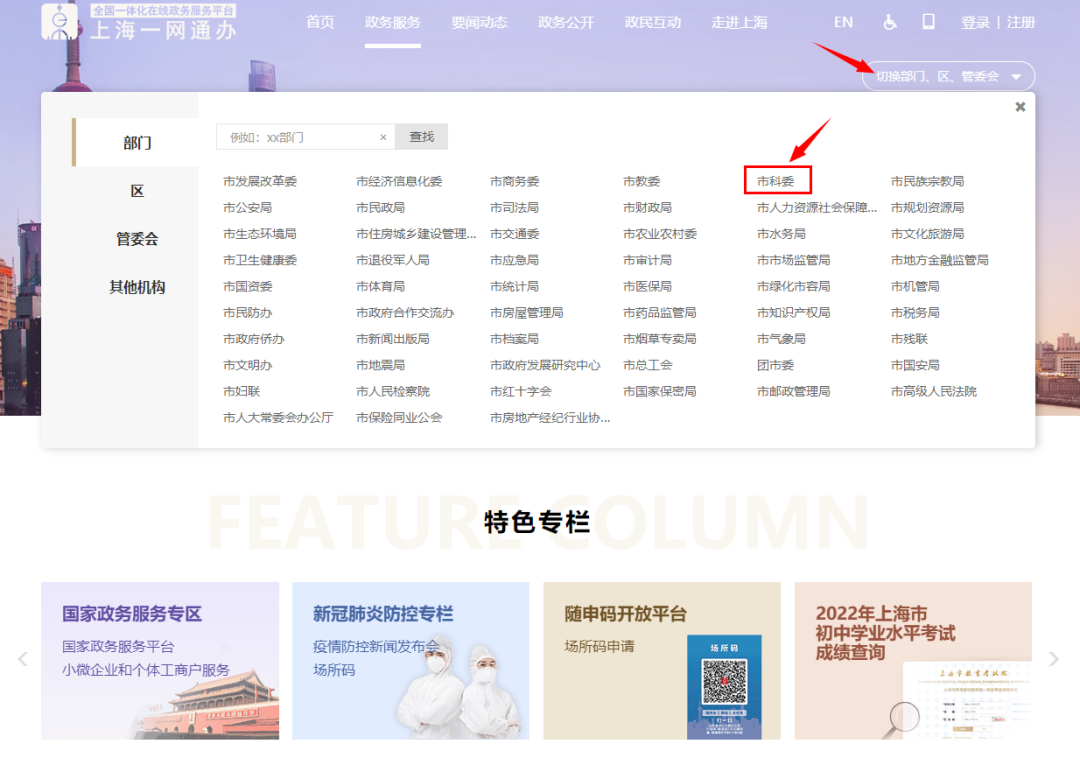Open the 走进上海 menu item

(x=739, y=22)
